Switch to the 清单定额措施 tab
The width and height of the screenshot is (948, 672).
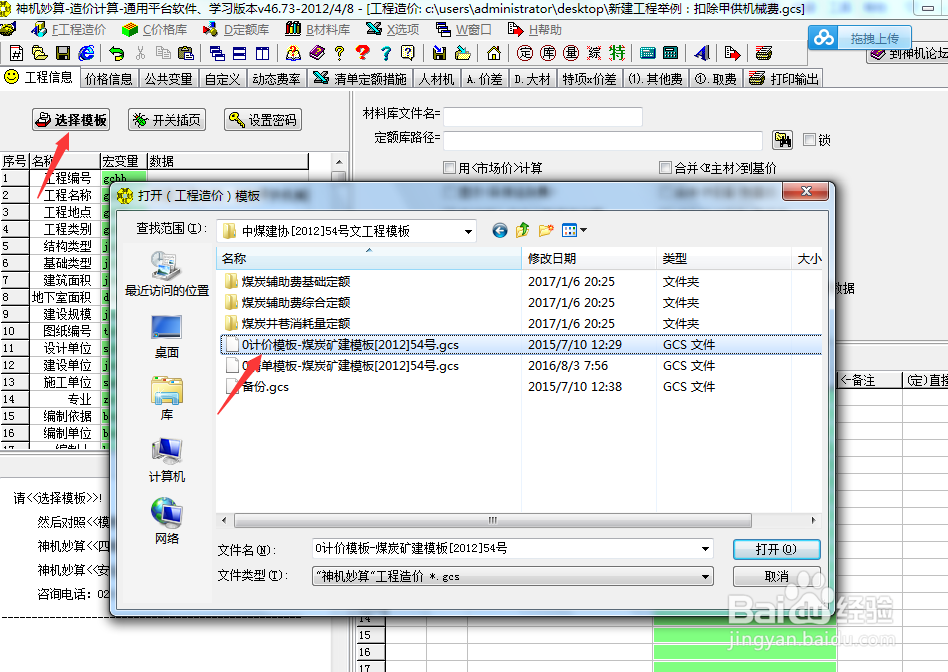(361, 79)
